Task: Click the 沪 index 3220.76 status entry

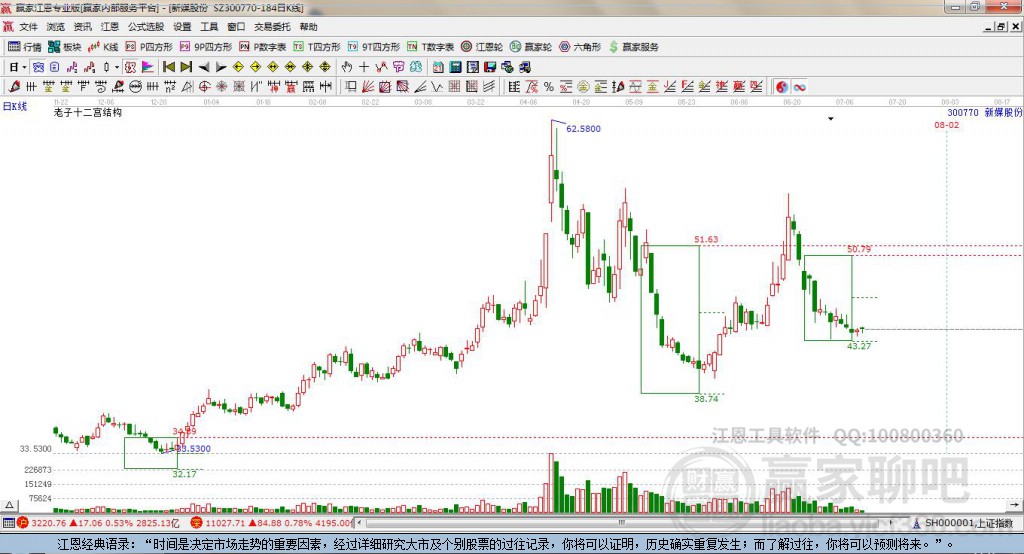Action: pyautogui.click(x=99, y=523)
